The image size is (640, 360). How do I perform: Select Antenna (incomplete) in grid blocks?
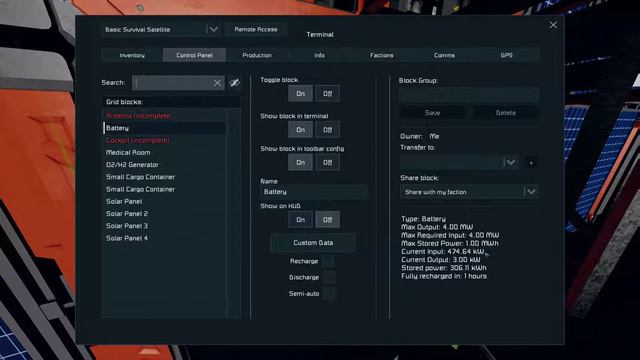coord(164,116)
